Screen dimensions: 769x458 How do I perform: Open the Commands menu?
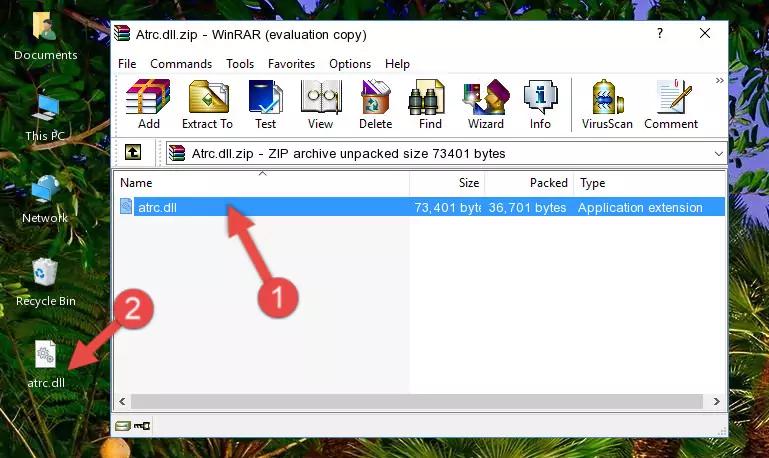(x=181, y=64)
